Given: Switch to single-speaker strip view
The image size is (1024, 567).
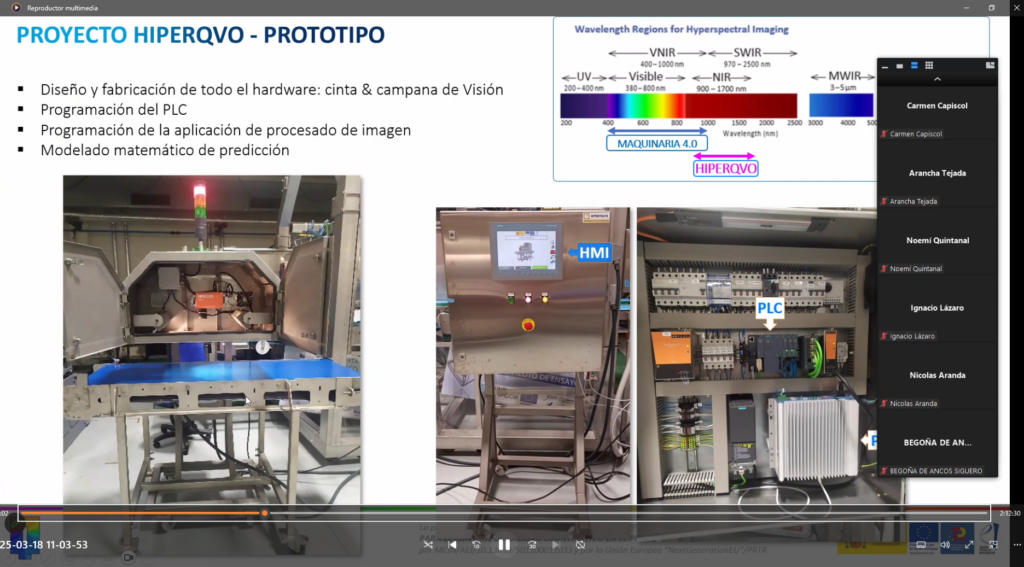Looking at the screenshot, I should (900, 65).
